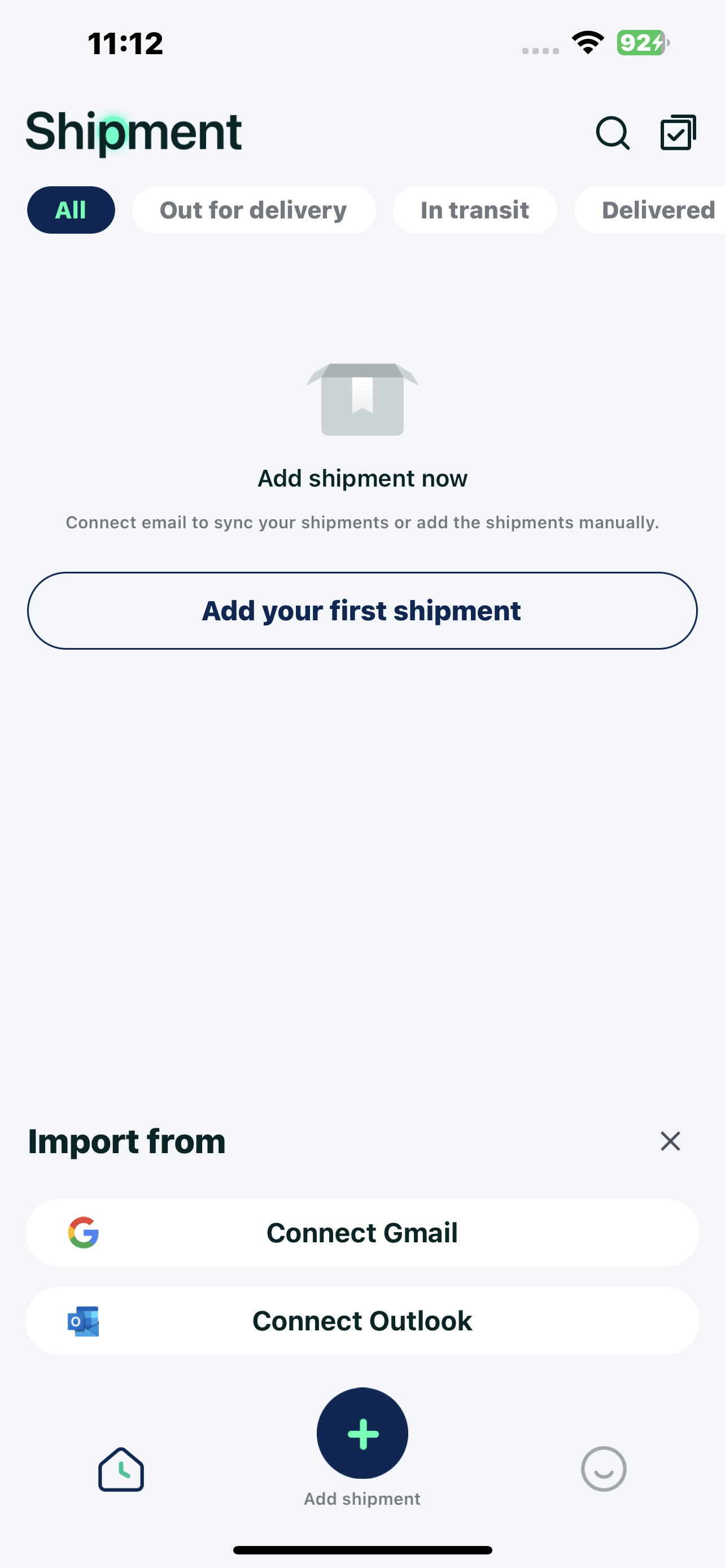Image resolution: width=725 pixels, height=1568 pixels.
Task: Open the smiley face profile tab
Action: [x=603, y=1469]
